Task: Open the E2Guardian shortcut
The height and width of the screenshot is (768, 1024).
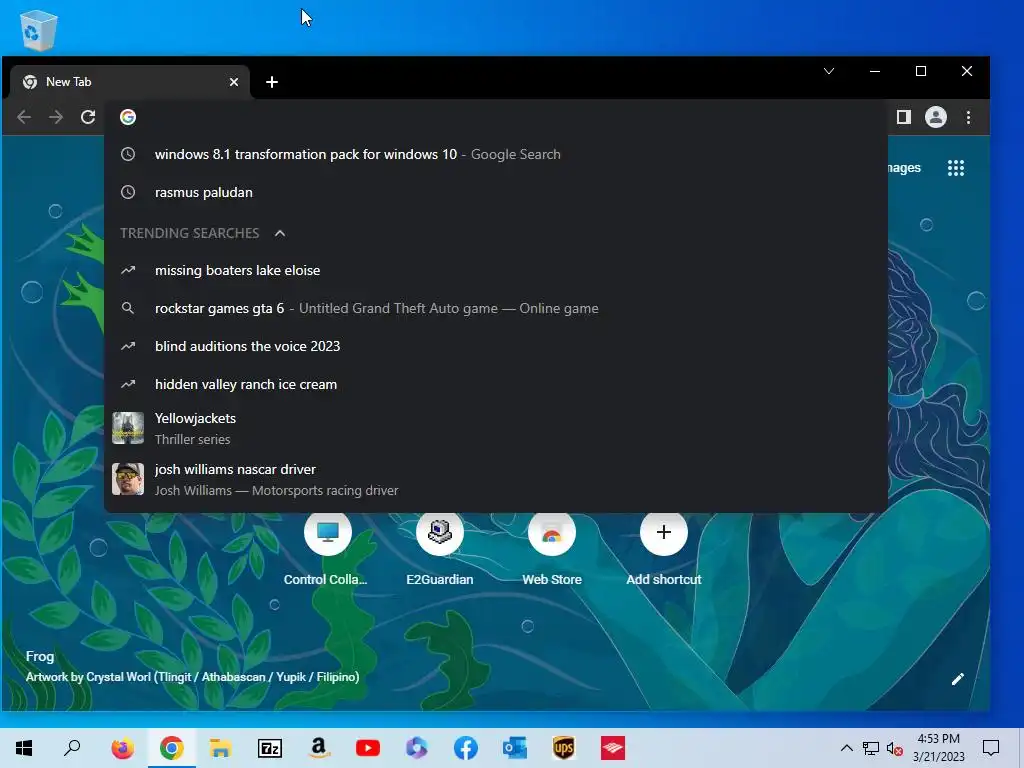Action: coord(440,549)
